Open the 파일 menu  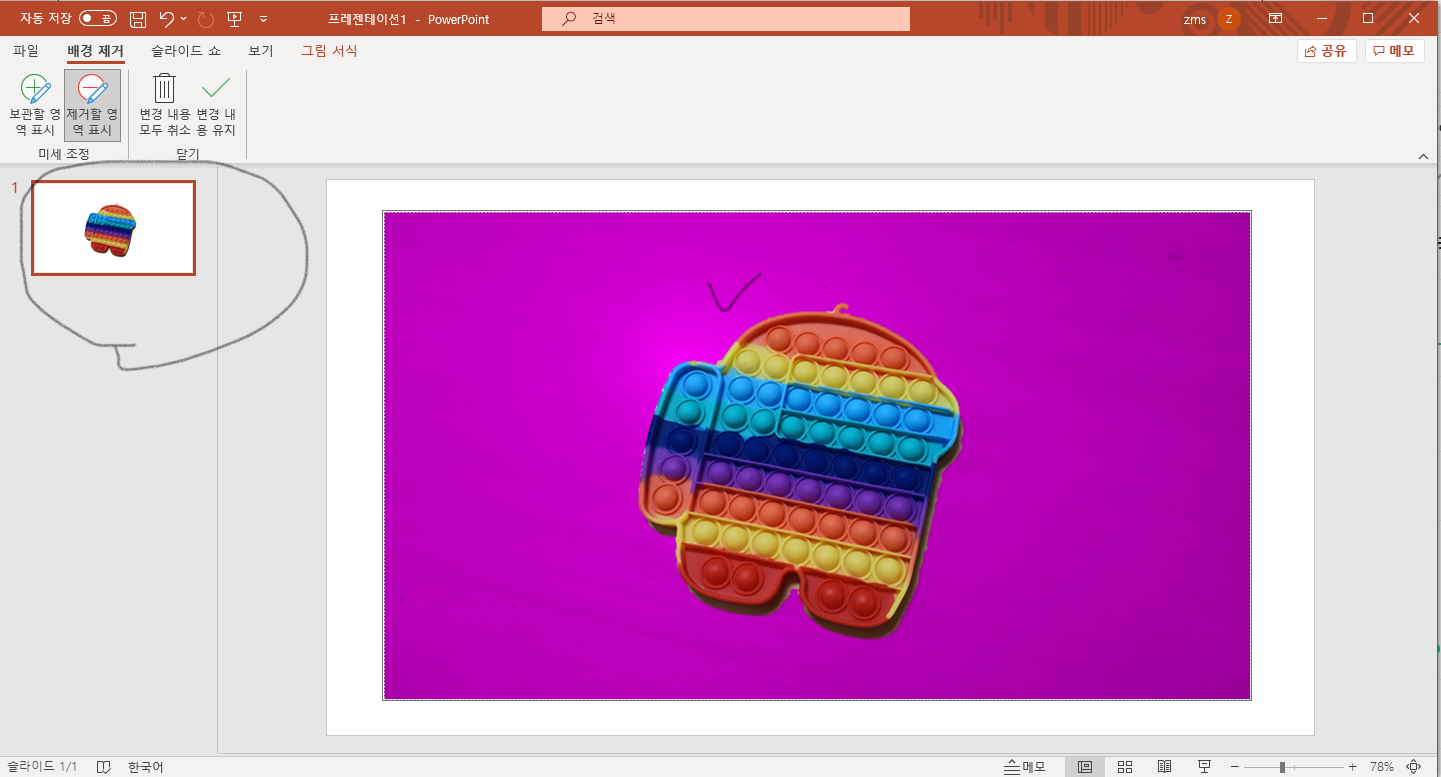coord(26,51)
